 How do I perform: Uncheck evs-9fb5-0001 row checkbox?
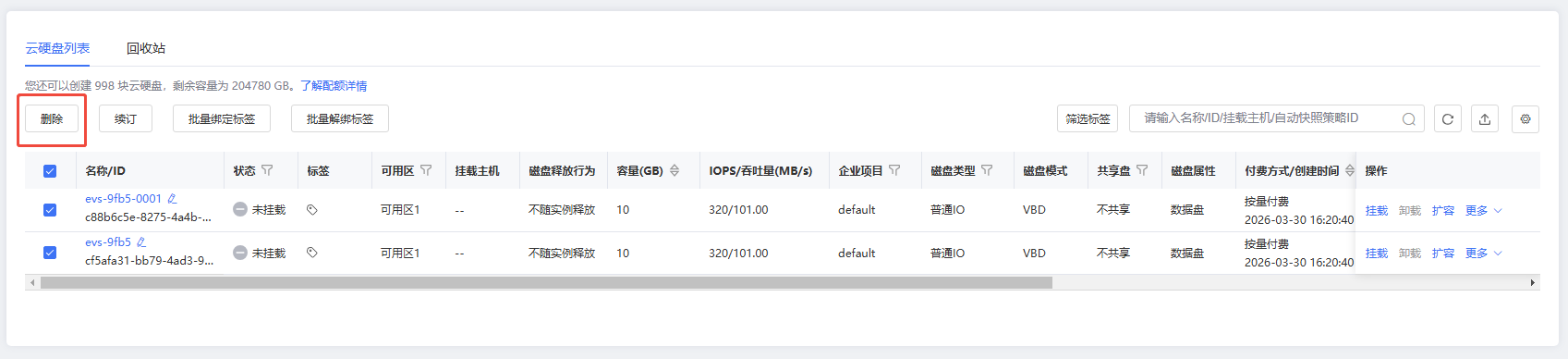(50, 210)
